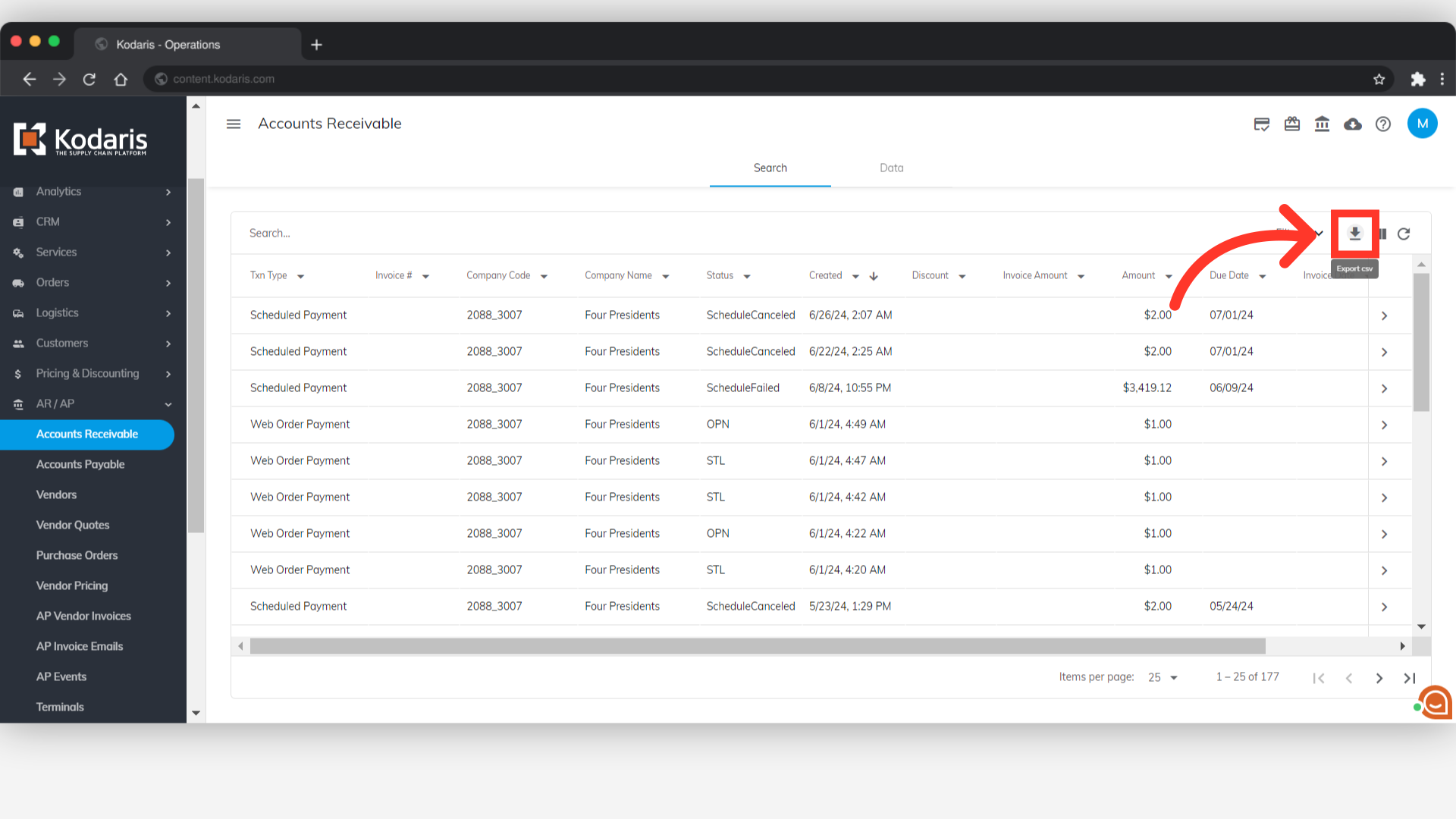Screen dimensions: 1456x819
Task: Switch to the Data tab
Action: 891,168
